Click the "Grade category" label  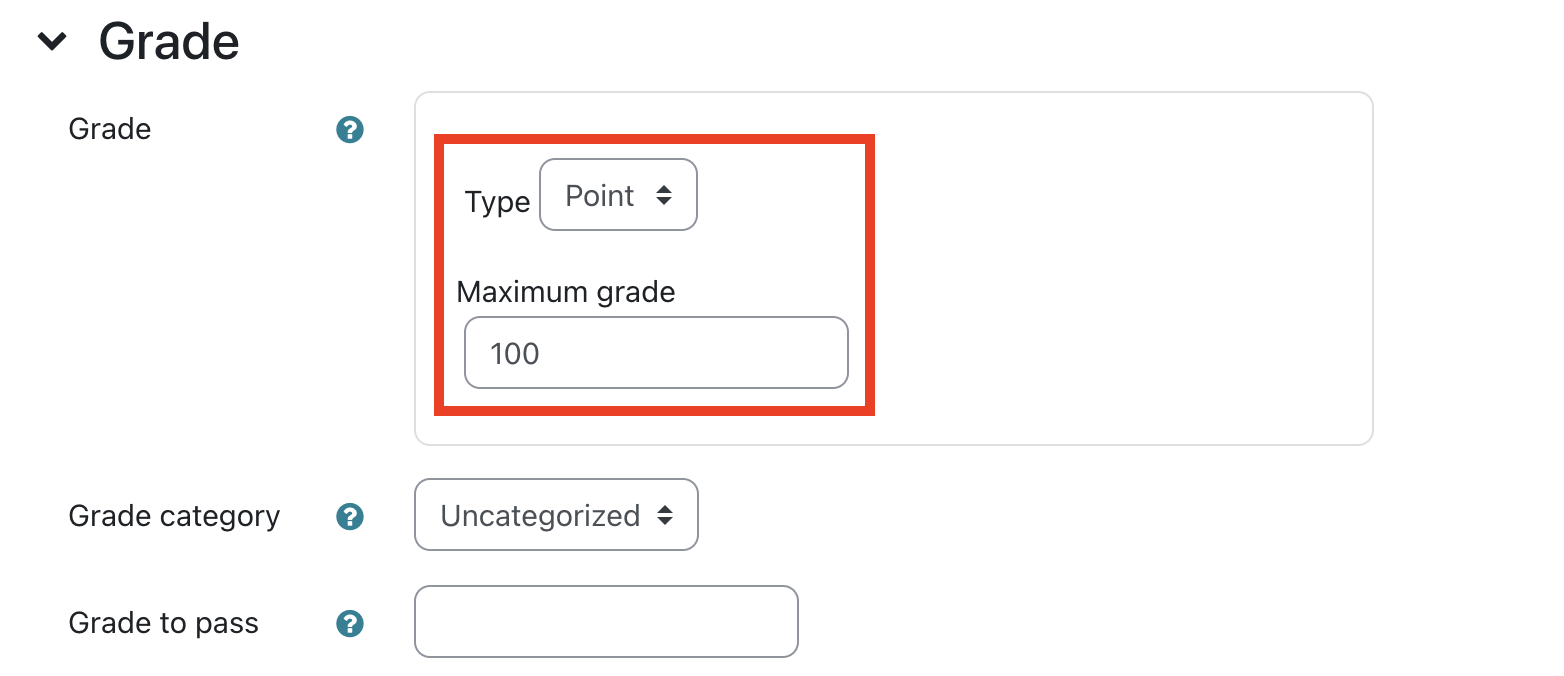tap(174, 517)
